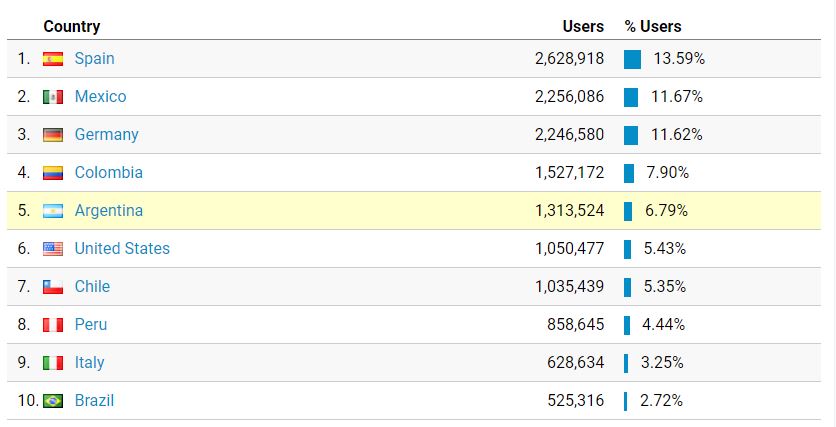
Task: Click the Mexico flag icon
Action: (x=53, y=96)
